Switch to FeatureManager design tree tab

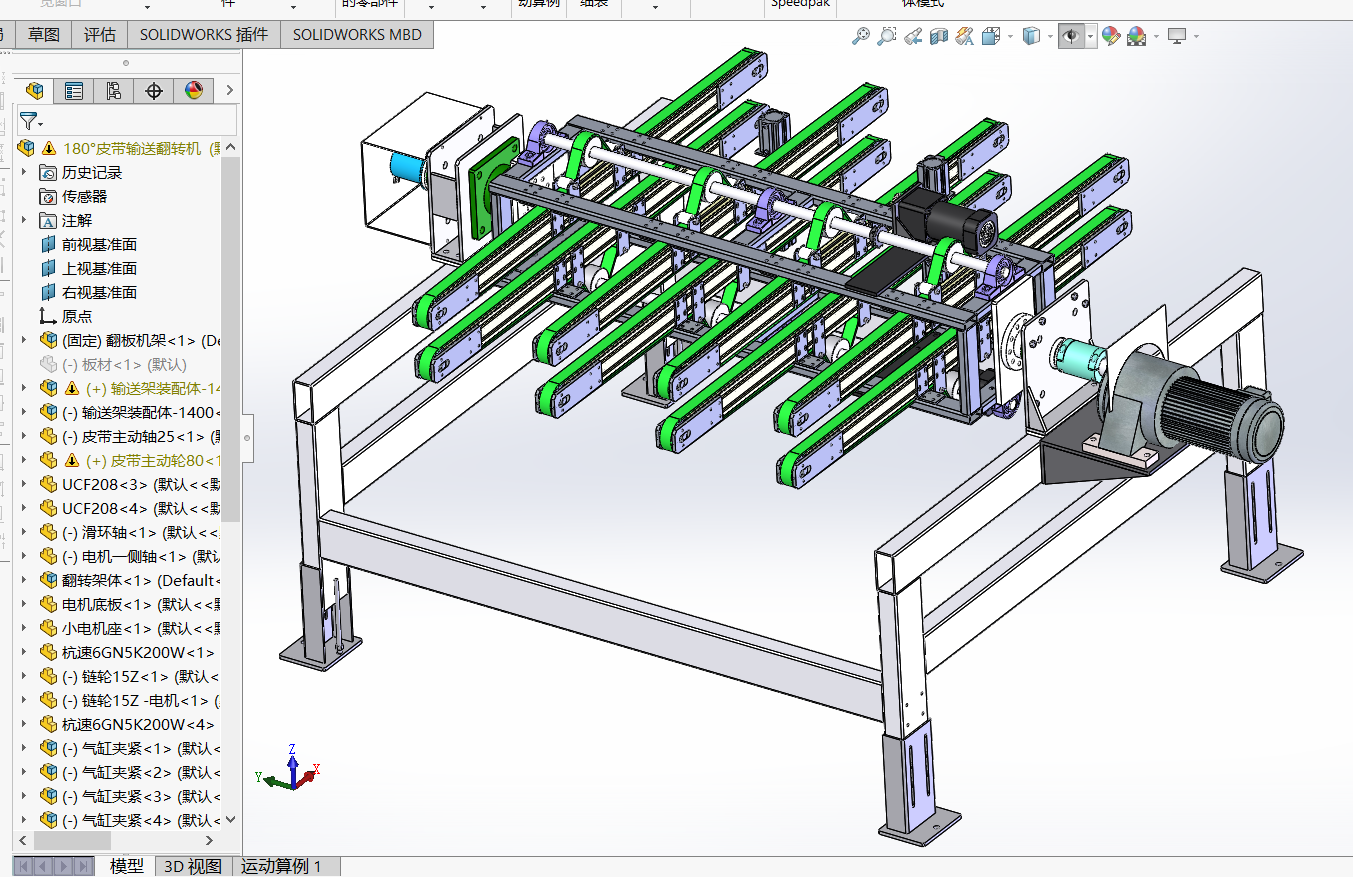35,91
